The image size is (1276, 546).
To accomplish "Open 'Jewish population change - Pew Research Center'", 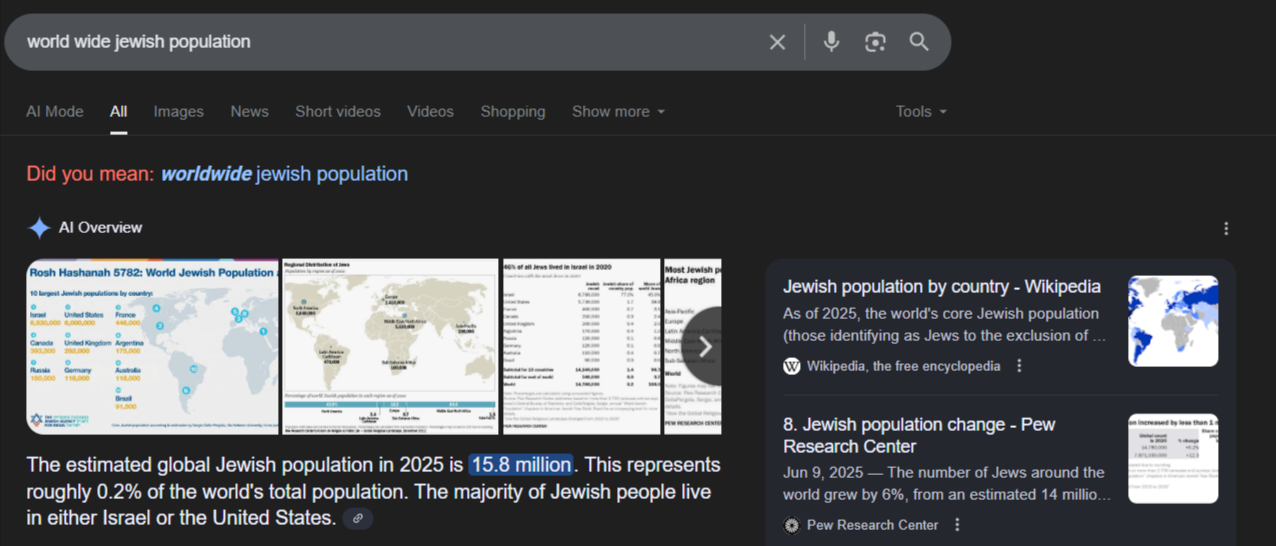I will click(919, 435).
